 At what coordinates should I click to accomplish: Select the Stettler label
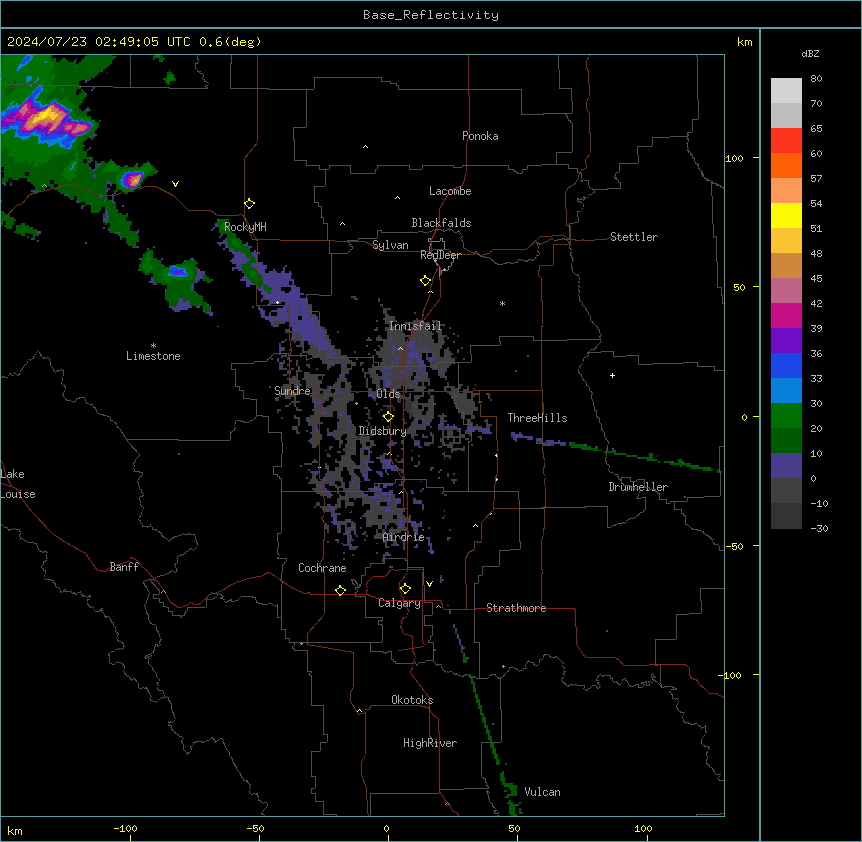634,237
